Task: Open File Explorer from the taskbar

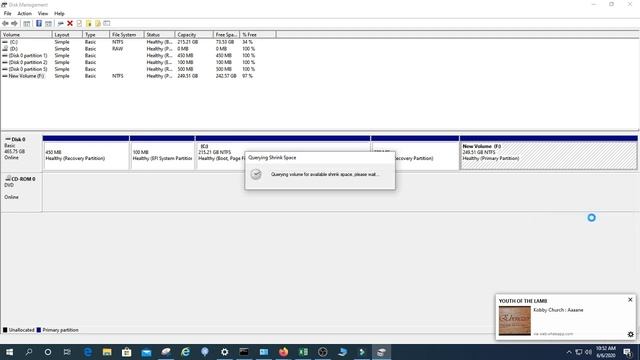Action: pos(107,352)
